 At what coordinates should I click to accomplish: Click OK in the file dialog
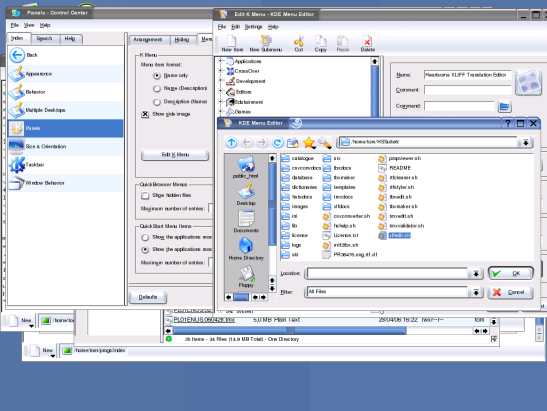tap(511, 273)
